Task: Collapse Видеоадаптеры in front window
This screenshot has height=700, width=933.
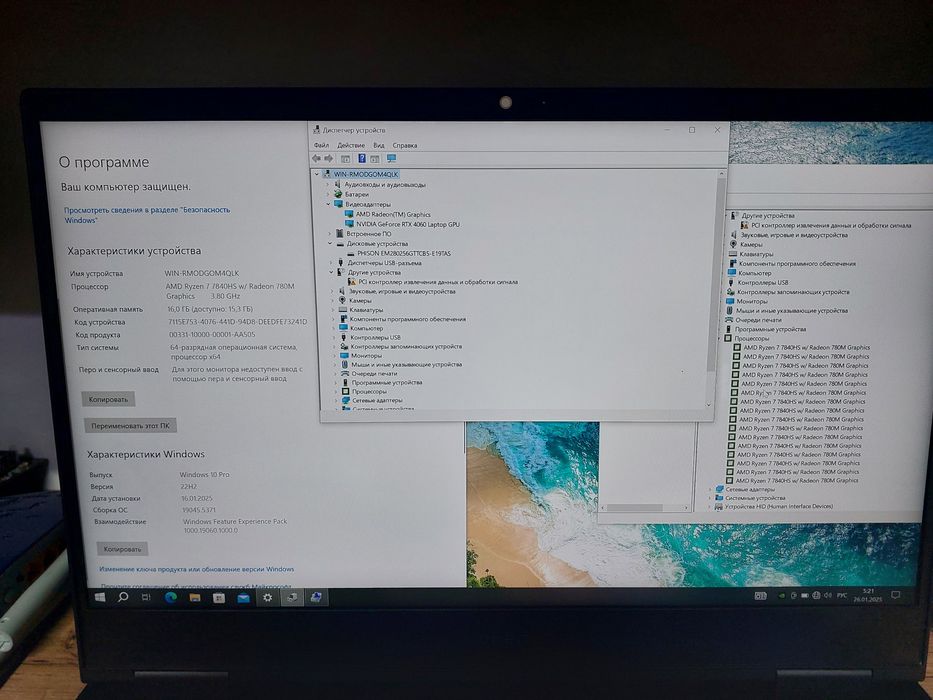Action: coord(328,204)
